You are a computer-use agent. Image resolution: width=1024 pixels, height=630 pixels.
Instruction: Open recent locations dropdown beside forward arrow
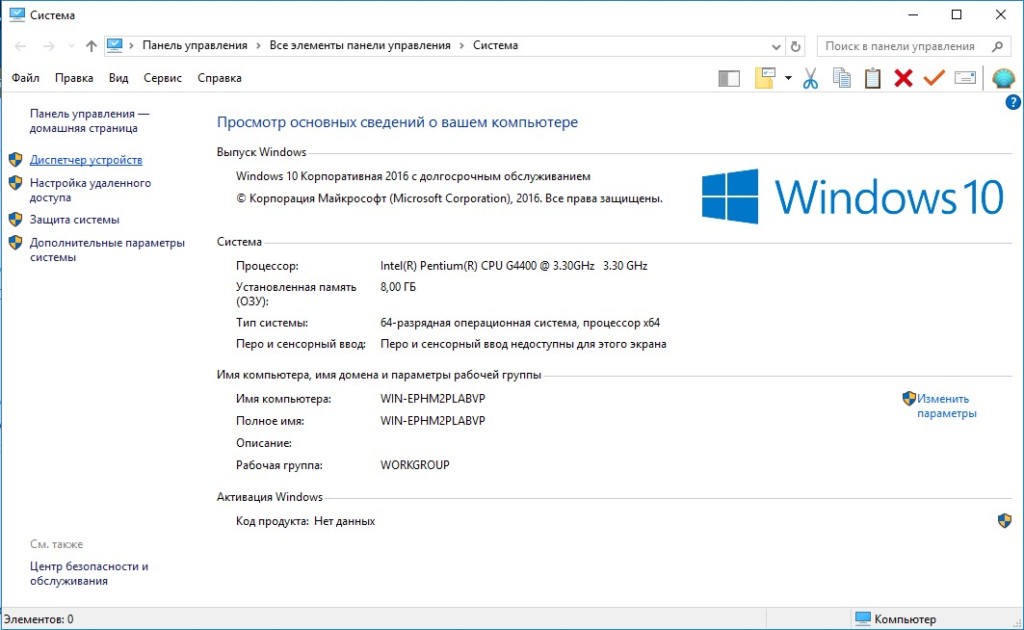pyautogui.click(x=71, y=46)
